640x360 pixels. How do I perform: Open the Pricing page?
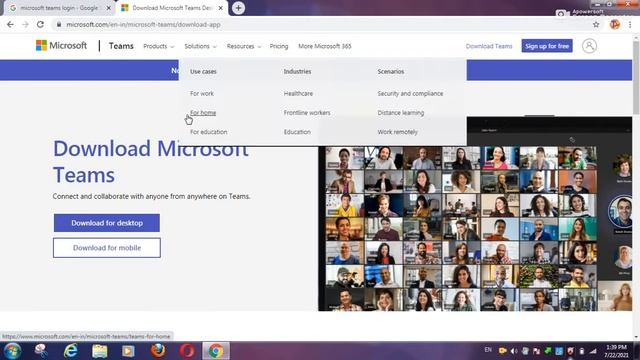tap(279, 46)
